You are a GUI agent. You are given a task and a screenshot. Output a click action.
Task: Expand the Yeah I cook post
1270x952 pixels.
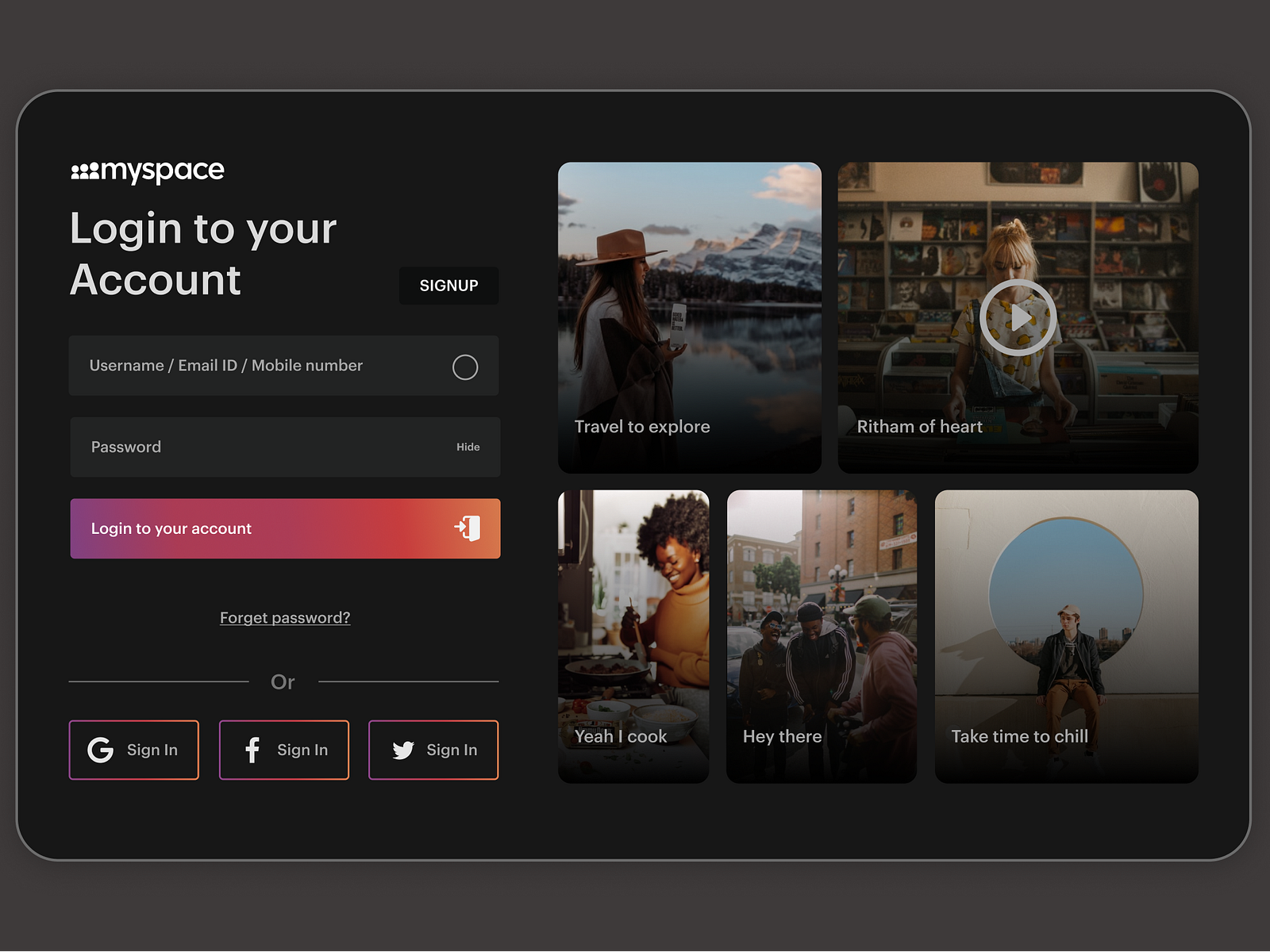pyautogui.click(x=634, y=635)
